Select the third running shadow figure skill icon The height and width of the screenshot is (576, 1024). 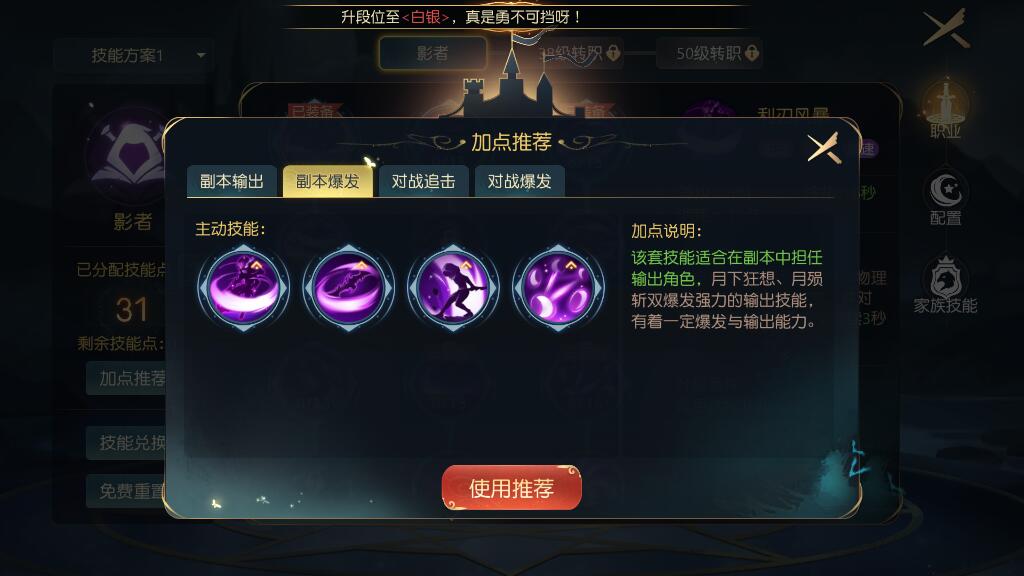pyautogui.click(x=453, y=288)
